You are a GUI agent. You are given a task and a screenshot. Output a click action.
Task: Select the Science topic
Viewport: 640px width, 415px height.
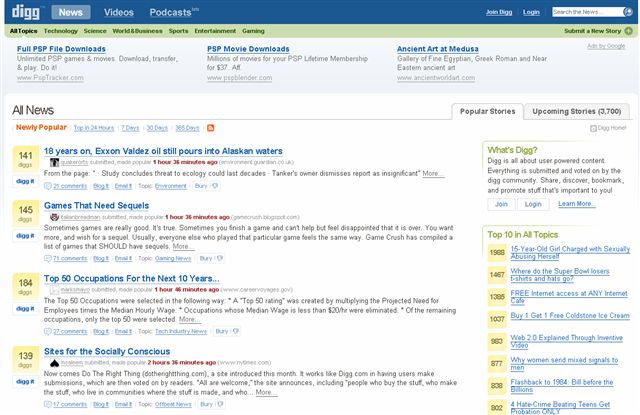(x=95, y=31)
